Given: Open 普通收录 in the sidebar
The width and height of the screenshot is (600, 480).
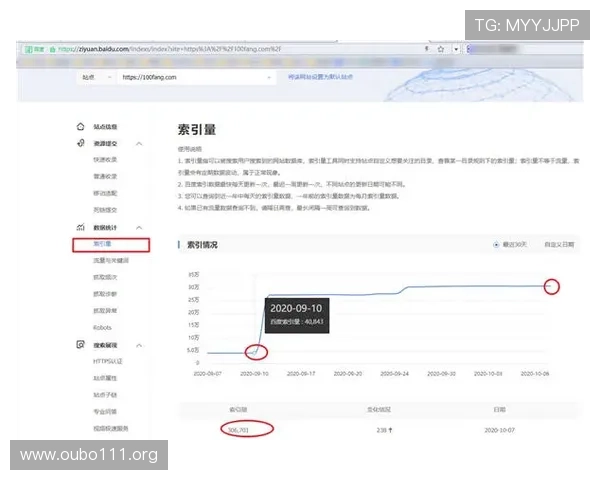Looking at the screenshot, I should coord(105,176).
